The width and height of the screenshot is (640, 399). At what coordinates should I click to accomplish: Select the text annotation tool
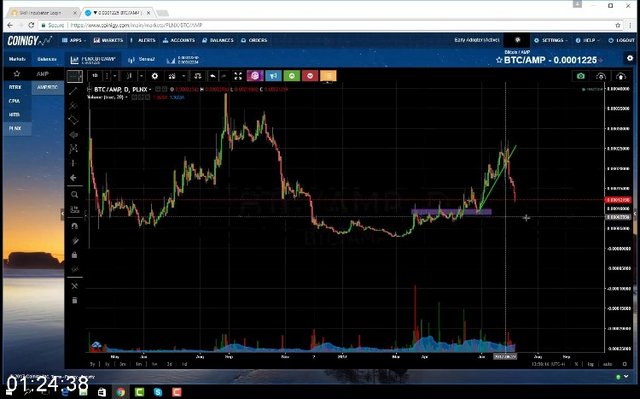point(73,135)
